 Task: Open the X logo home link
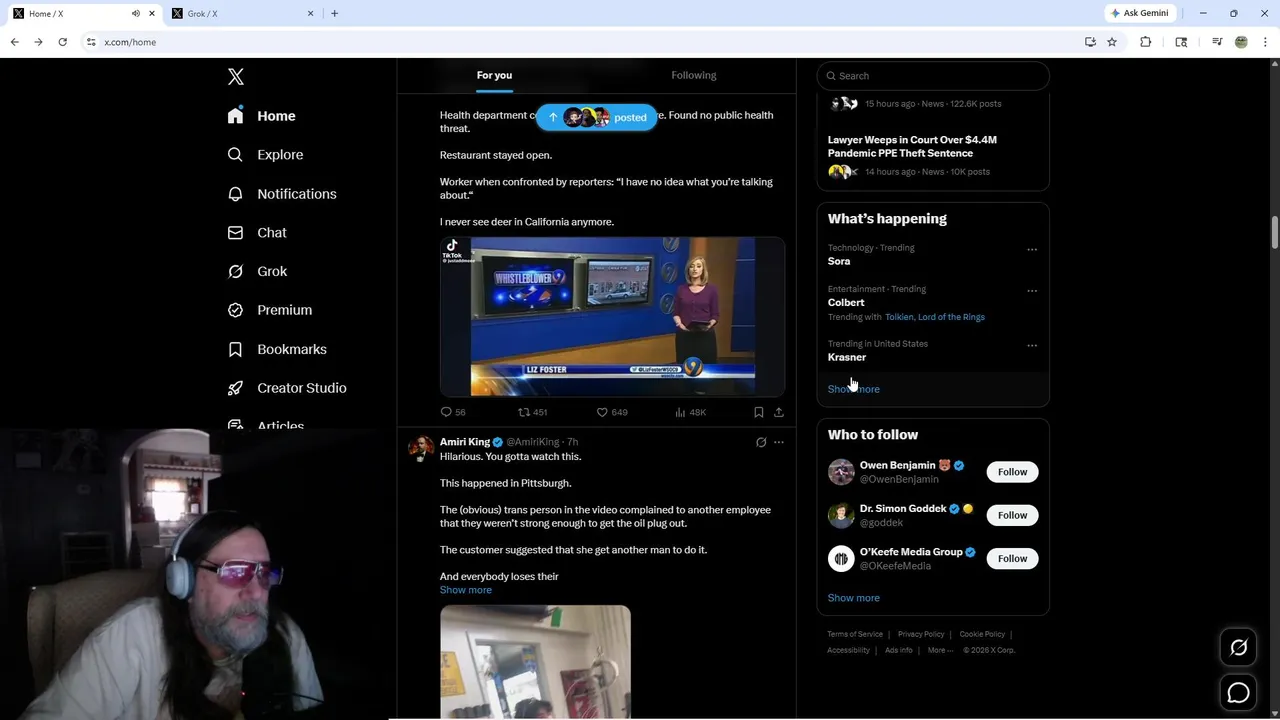click(x=235, y=77)
